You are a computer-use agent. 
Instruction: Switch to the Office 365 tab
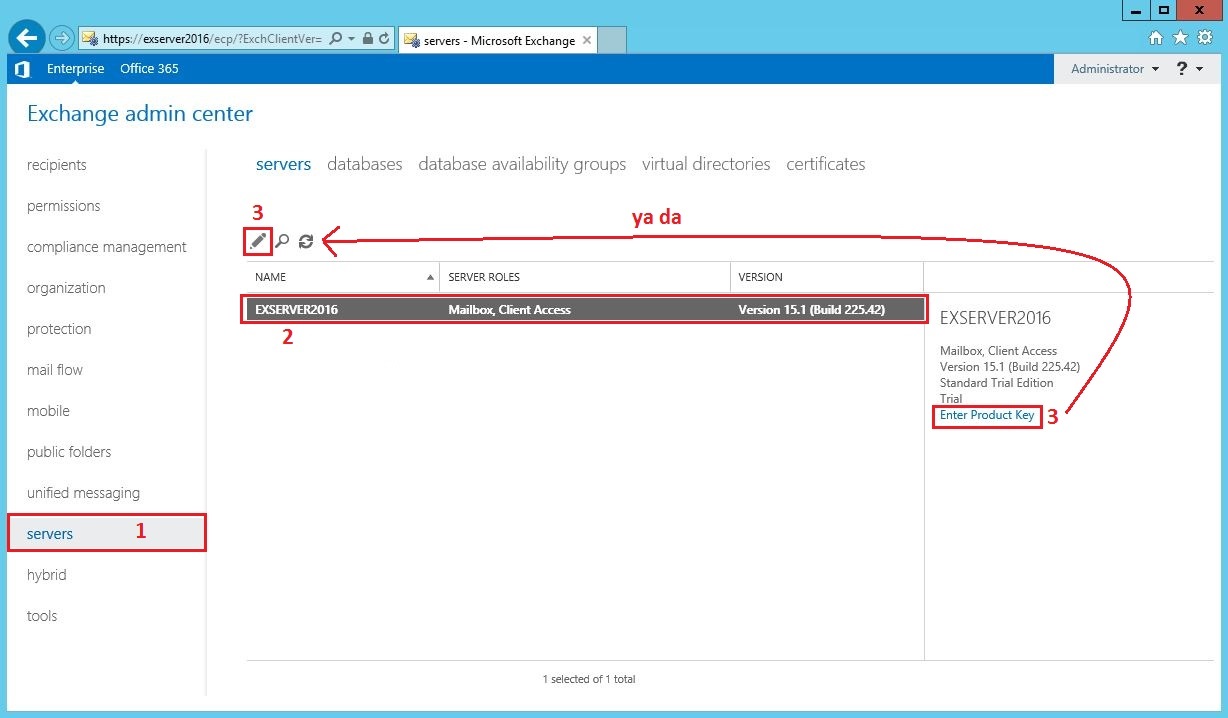[149, 69]
